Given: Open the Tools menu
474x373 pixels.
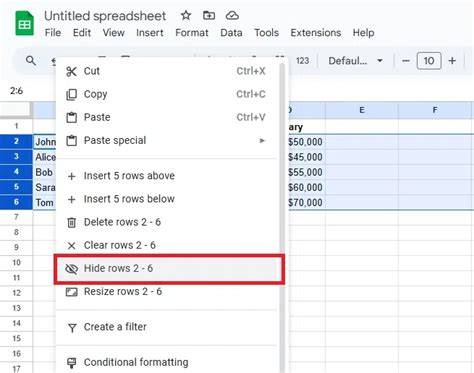Looking at the screenshot, I should [266, 33].
